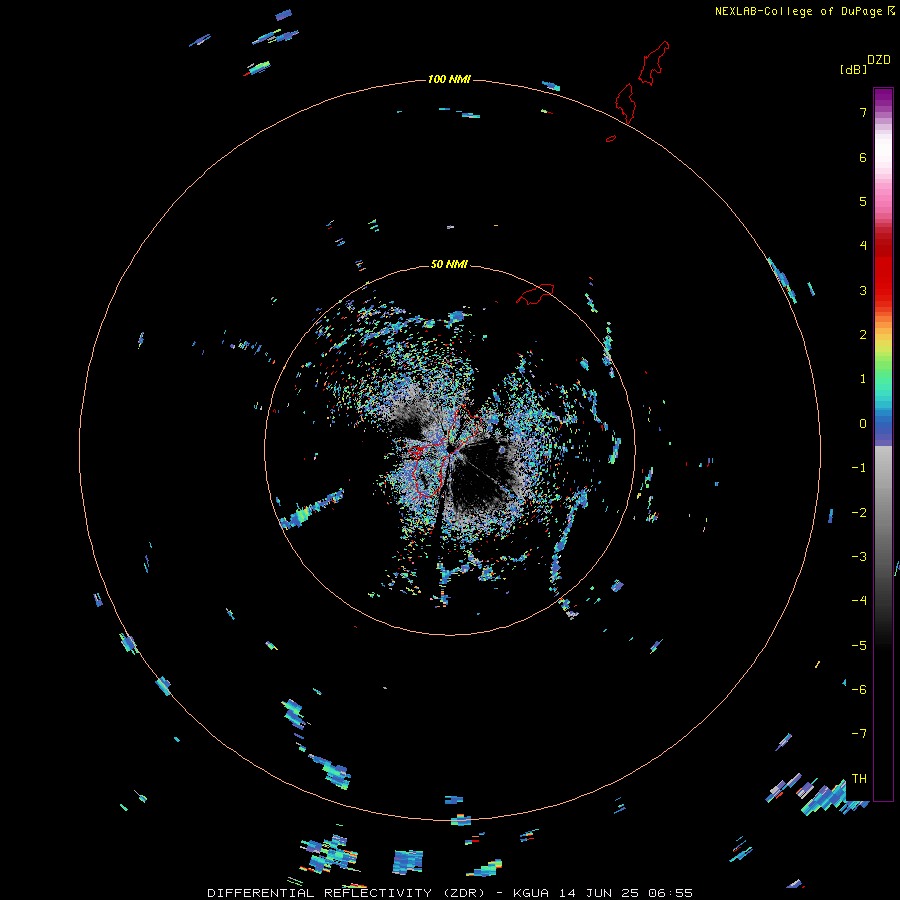
Task: Click the KGUA station identifier in the caption
Action: (x=531, y=893)
